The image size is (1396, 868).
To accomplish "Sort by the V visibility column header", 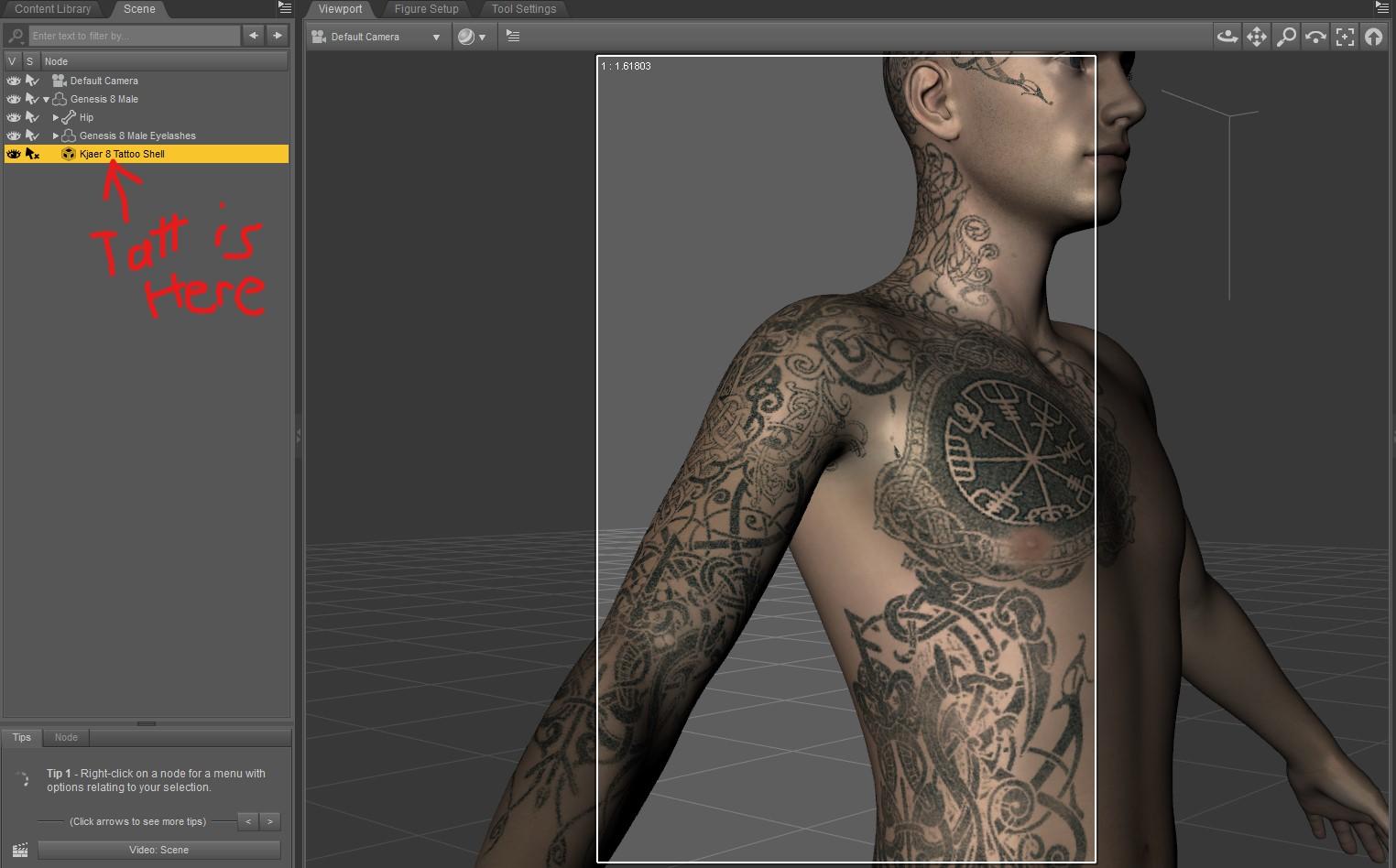I will click(13, 61).
